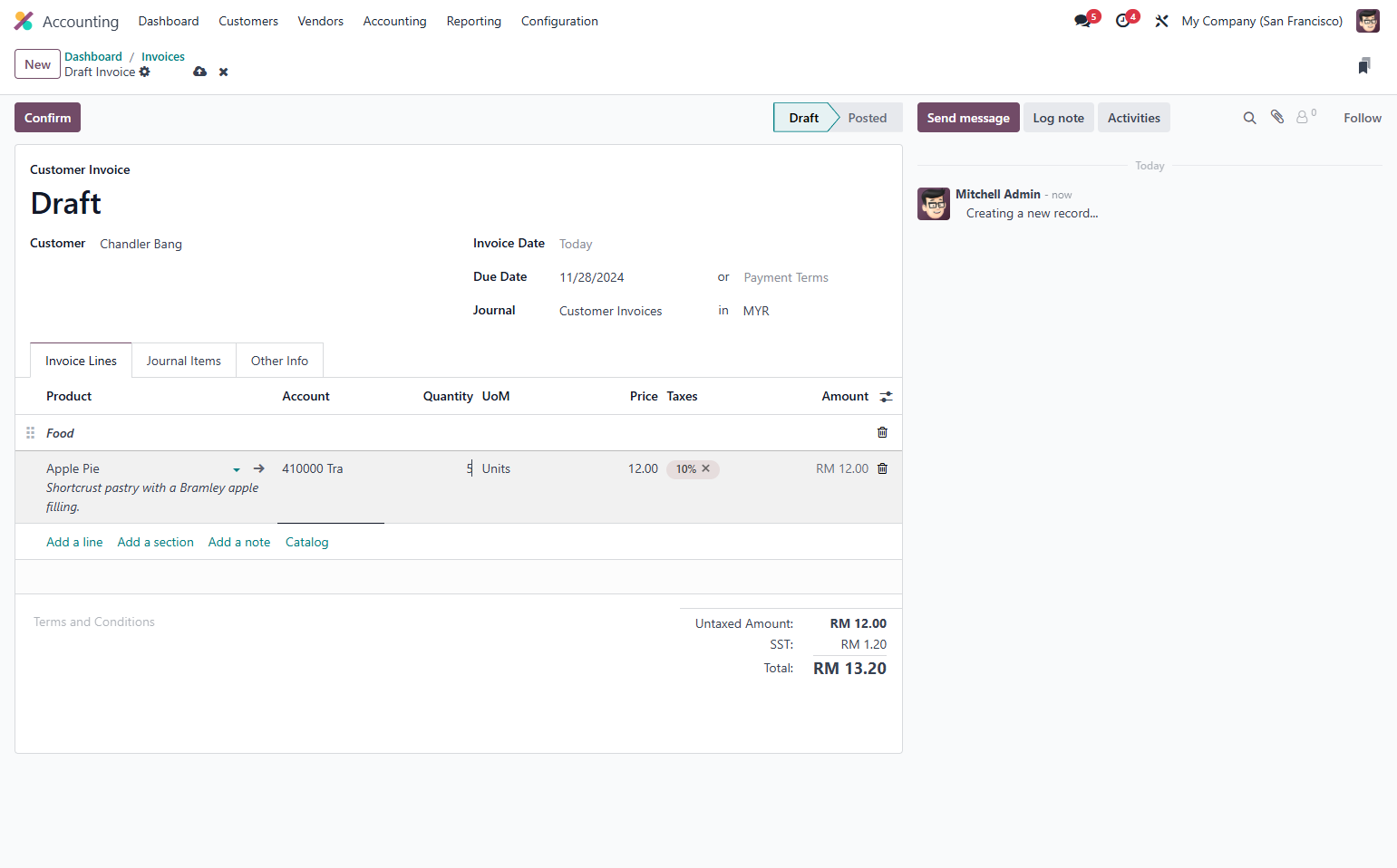1397x868 pixels.
Task: Open the conversations chat icon
Action: pyautogui.click(x=1082, y=21)
